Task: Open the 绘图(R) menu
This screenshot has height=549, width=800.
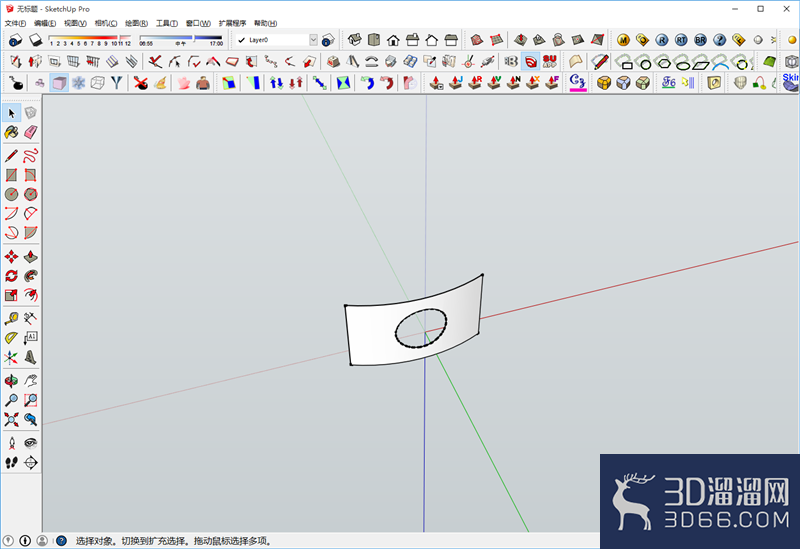Action: coord(136,23)
